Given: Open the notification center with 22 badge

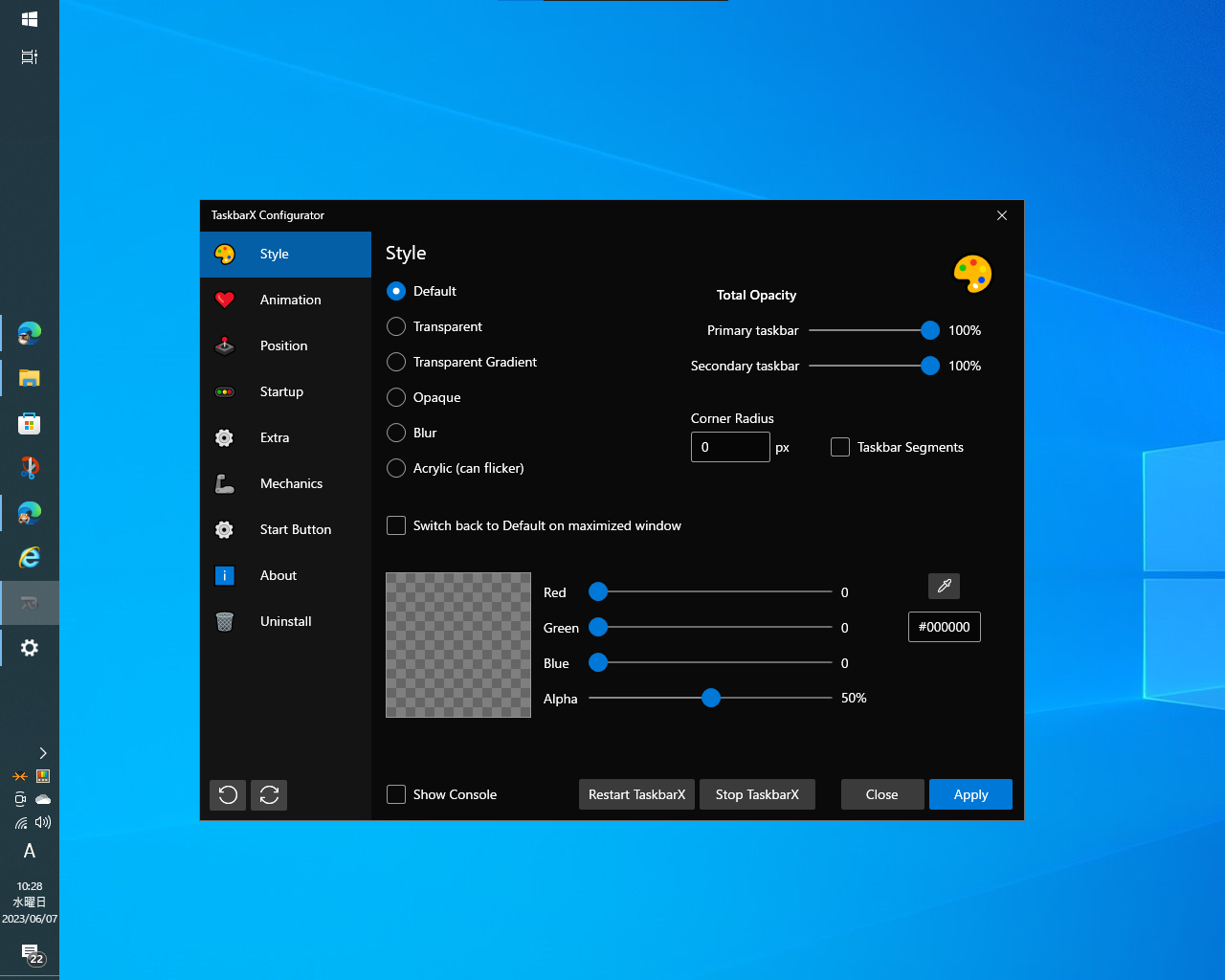Looking at the screenshot, I should (32, 954).
